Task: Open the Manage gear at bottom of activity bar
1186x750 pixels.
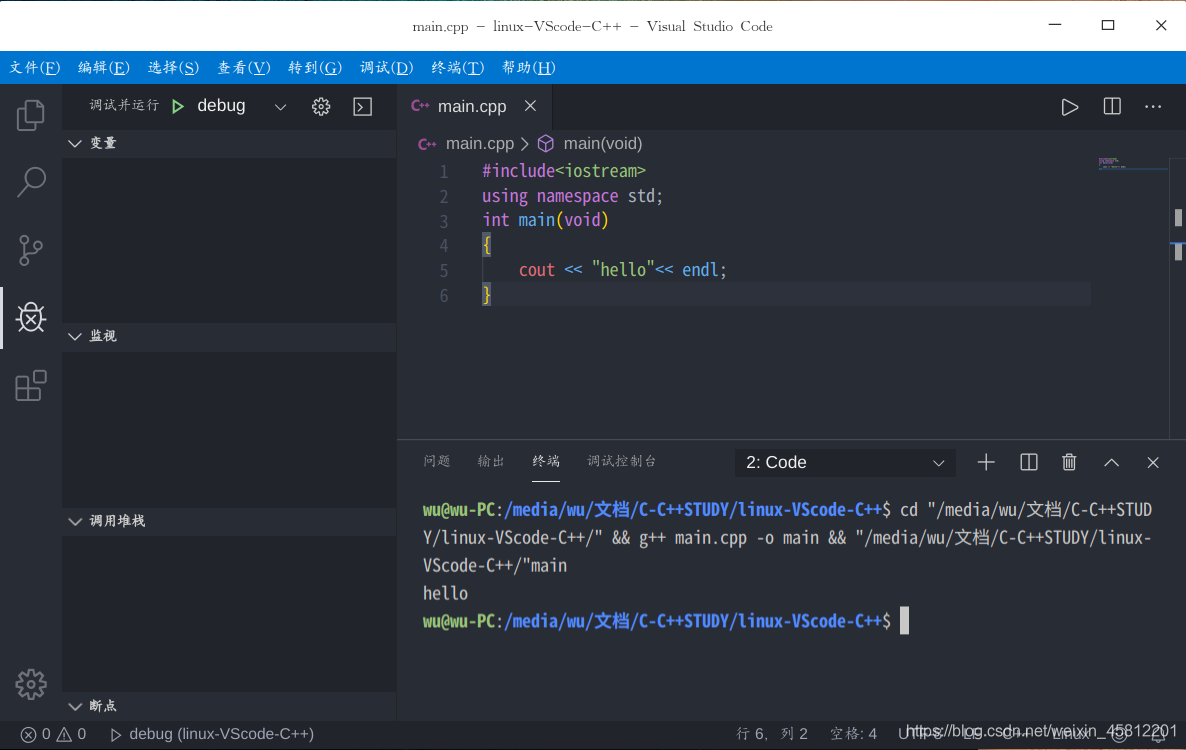Action: click(x=30, y=684)
